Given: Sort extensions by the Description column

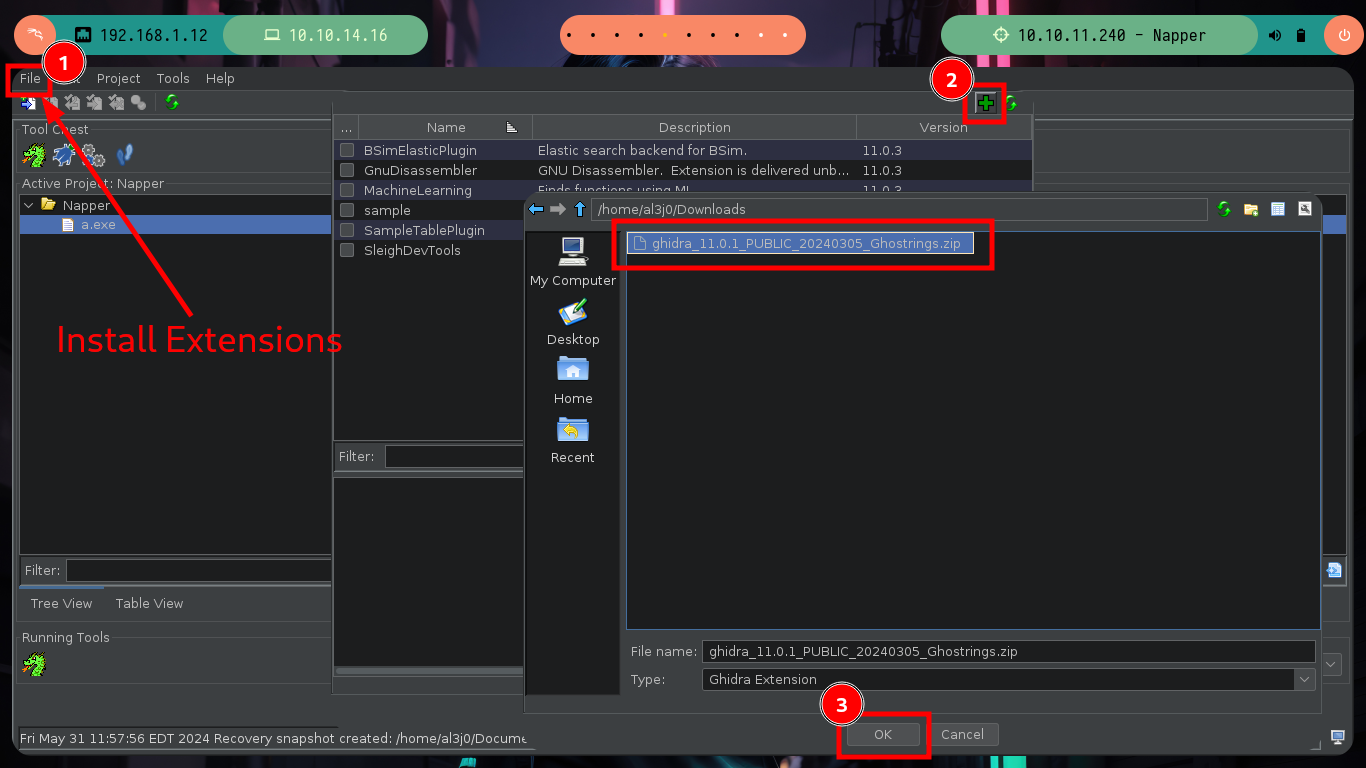Looking at the screenshot, I should (694, 127).
